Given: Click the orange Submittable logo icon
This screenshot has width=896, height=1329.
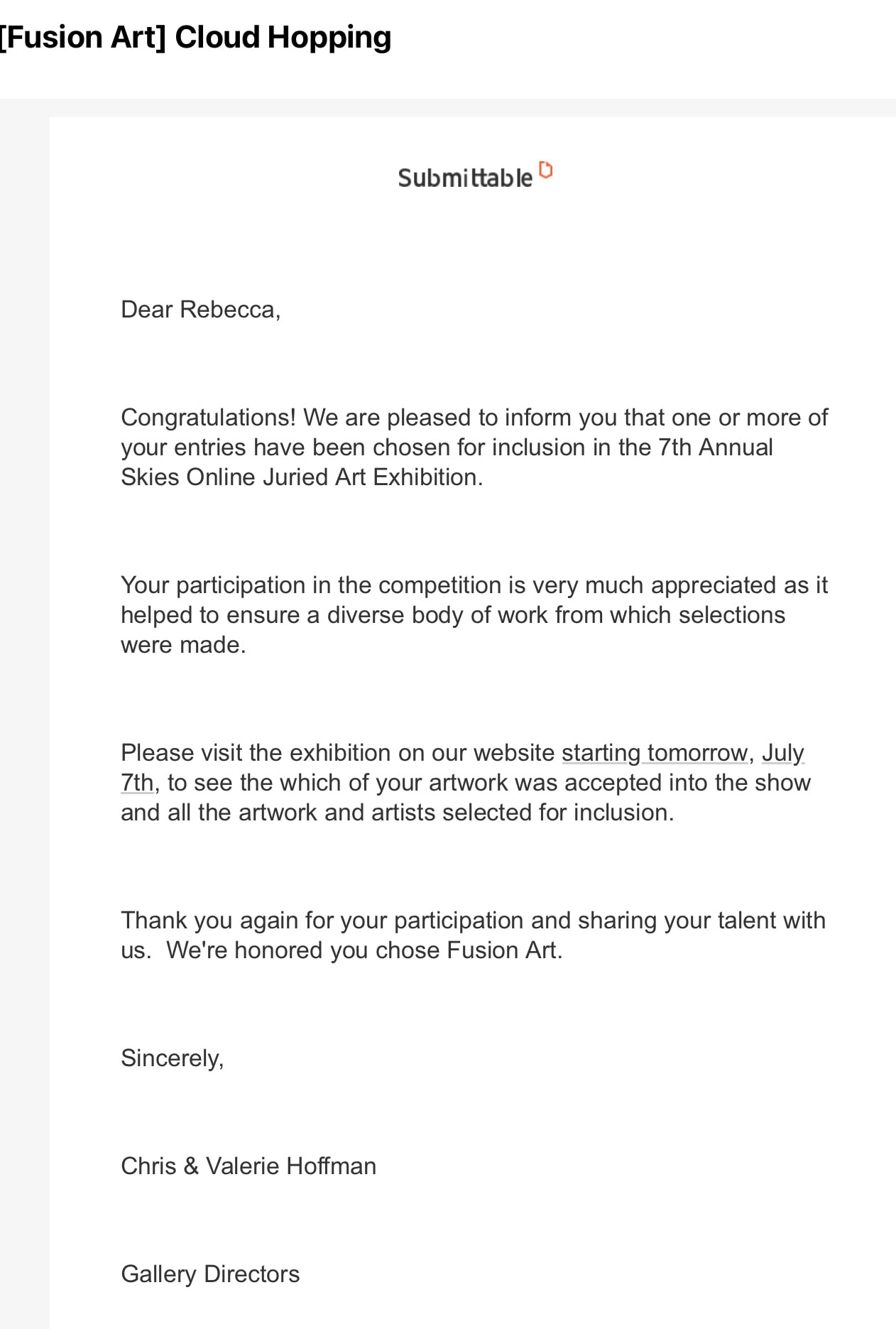Looking at the screenshot, I should point(545,170).
